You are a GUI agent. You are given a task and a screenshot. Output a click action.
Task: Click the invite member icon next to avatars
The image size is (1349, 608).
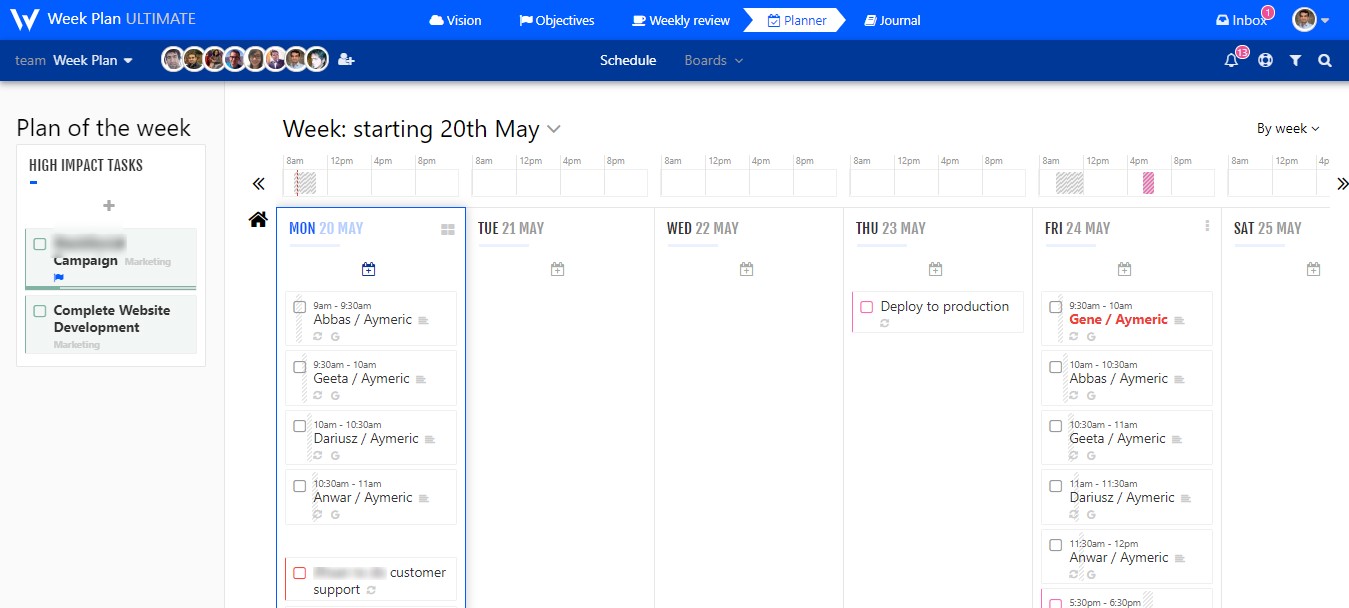[x=345, y=59]
